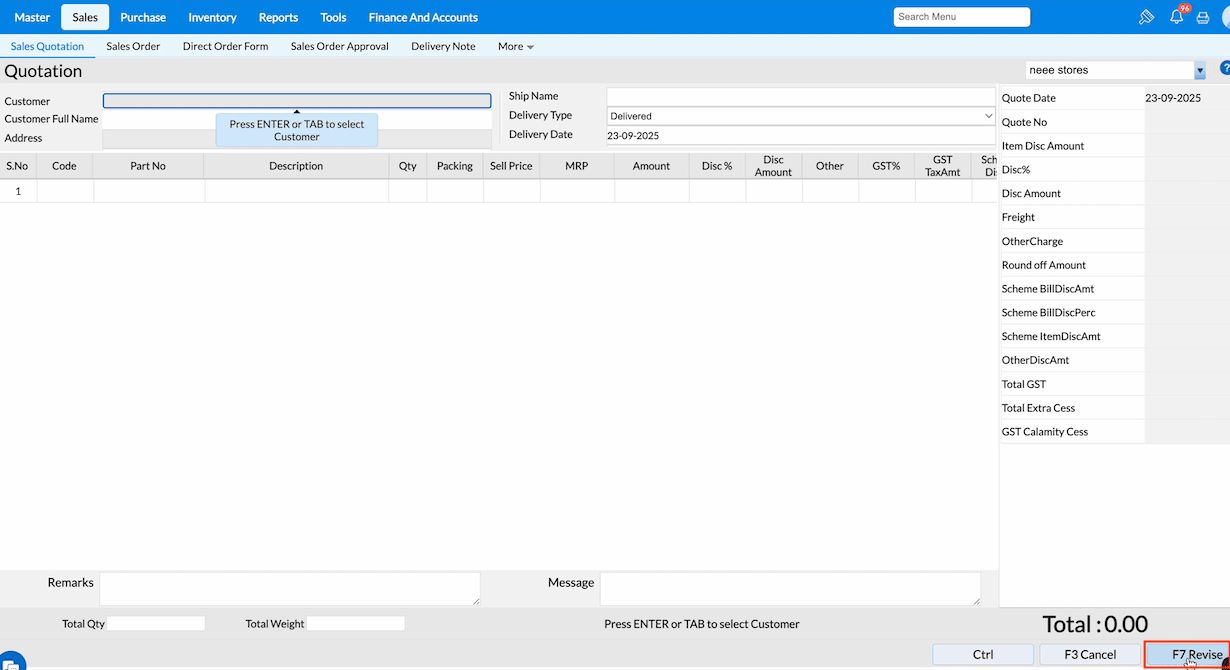Click the Round off Amount label

[x=1044, y=265]
